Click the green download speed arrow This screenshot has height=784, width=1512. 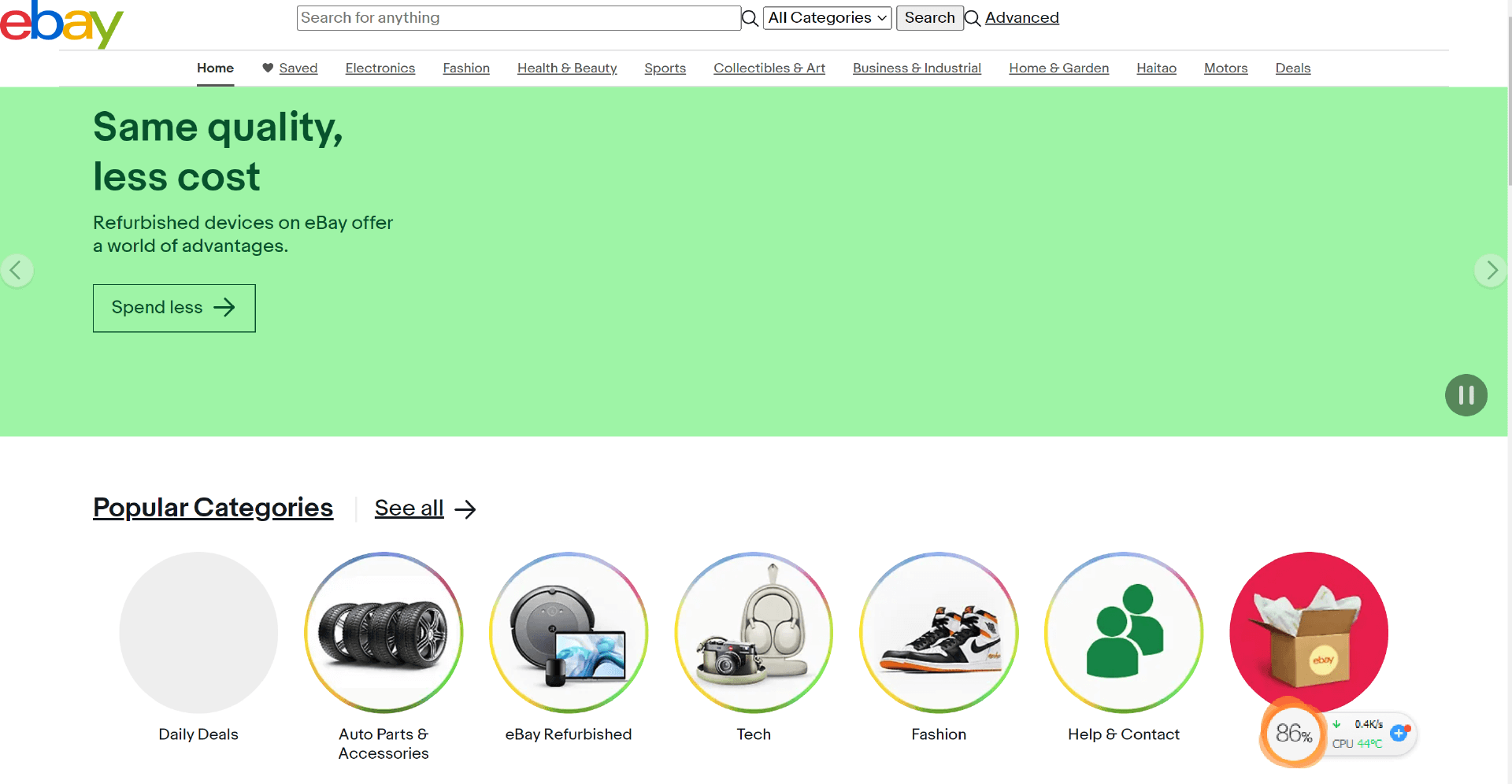coord(1336,724)
